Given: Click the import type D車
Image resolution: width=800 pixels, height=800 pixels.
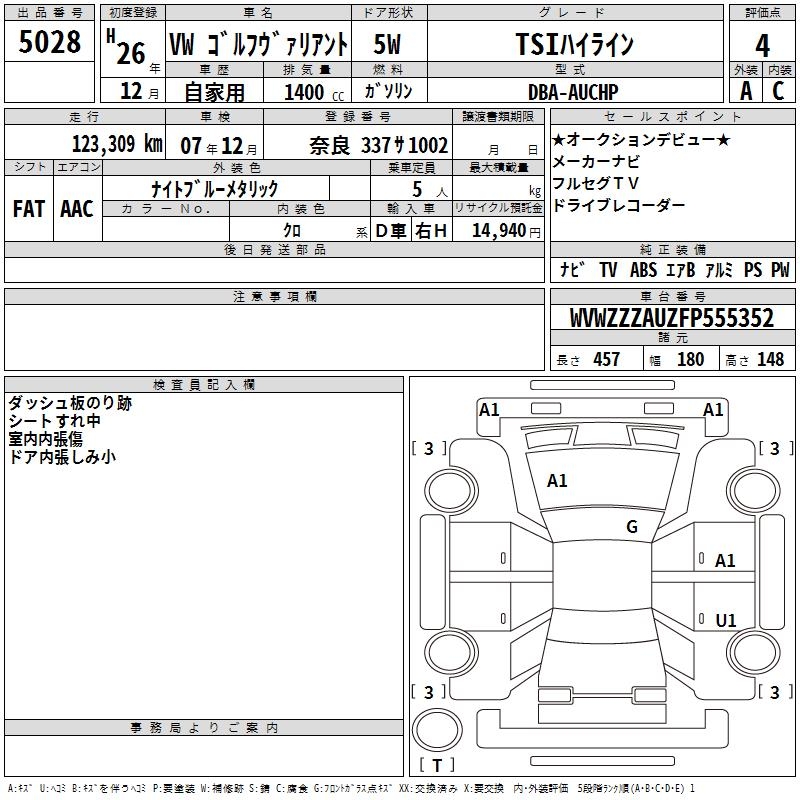Looking at the screenshot, I should (x=391, y=231).
